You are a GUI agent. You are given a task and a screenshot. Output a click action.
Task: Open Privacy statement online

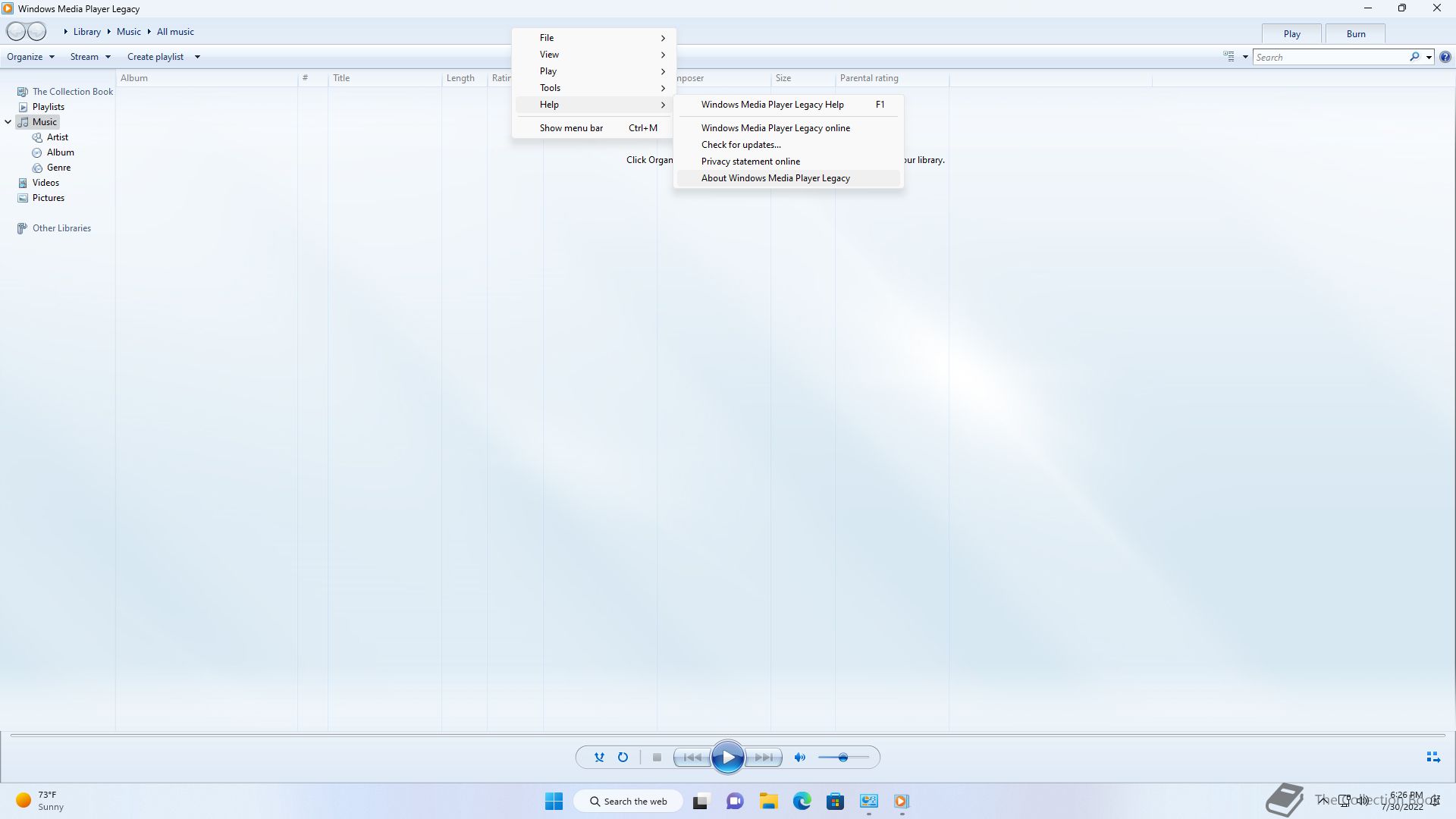pyautogui.click(x=789, y=162)
